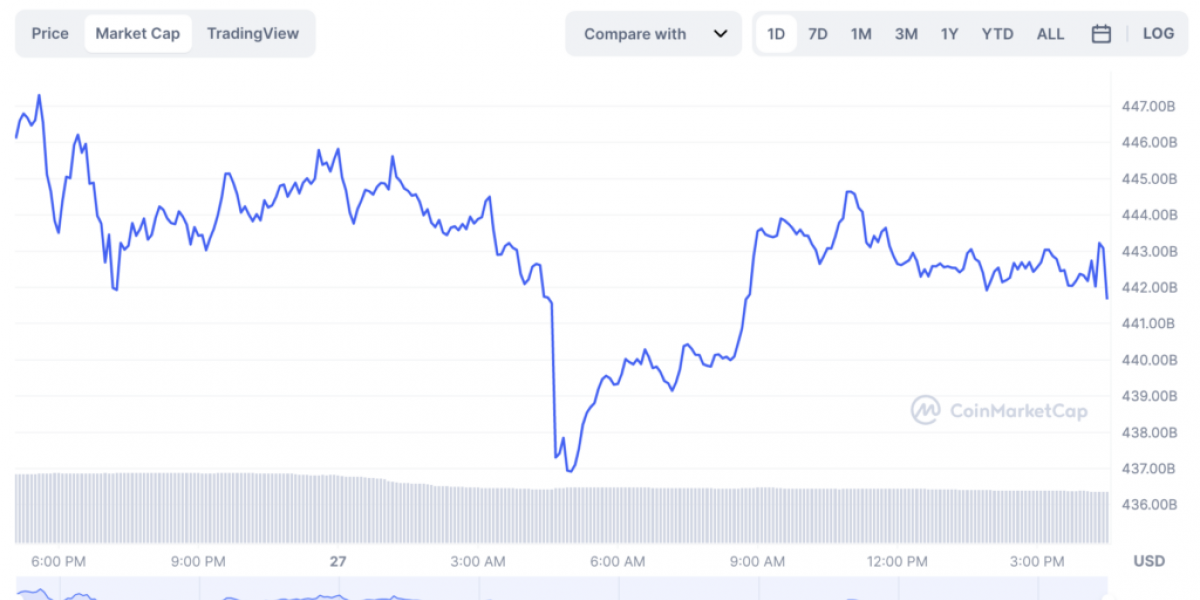
Task: Click the Compare with chevron arrow
Action: 720,34
